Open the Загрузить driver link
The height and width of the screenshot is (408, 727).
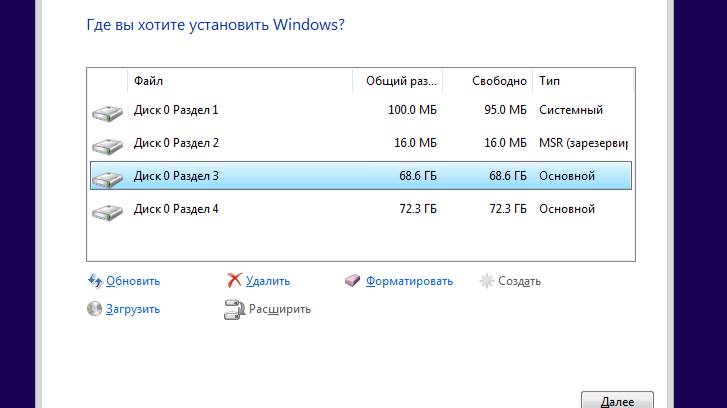coord(133,309)
